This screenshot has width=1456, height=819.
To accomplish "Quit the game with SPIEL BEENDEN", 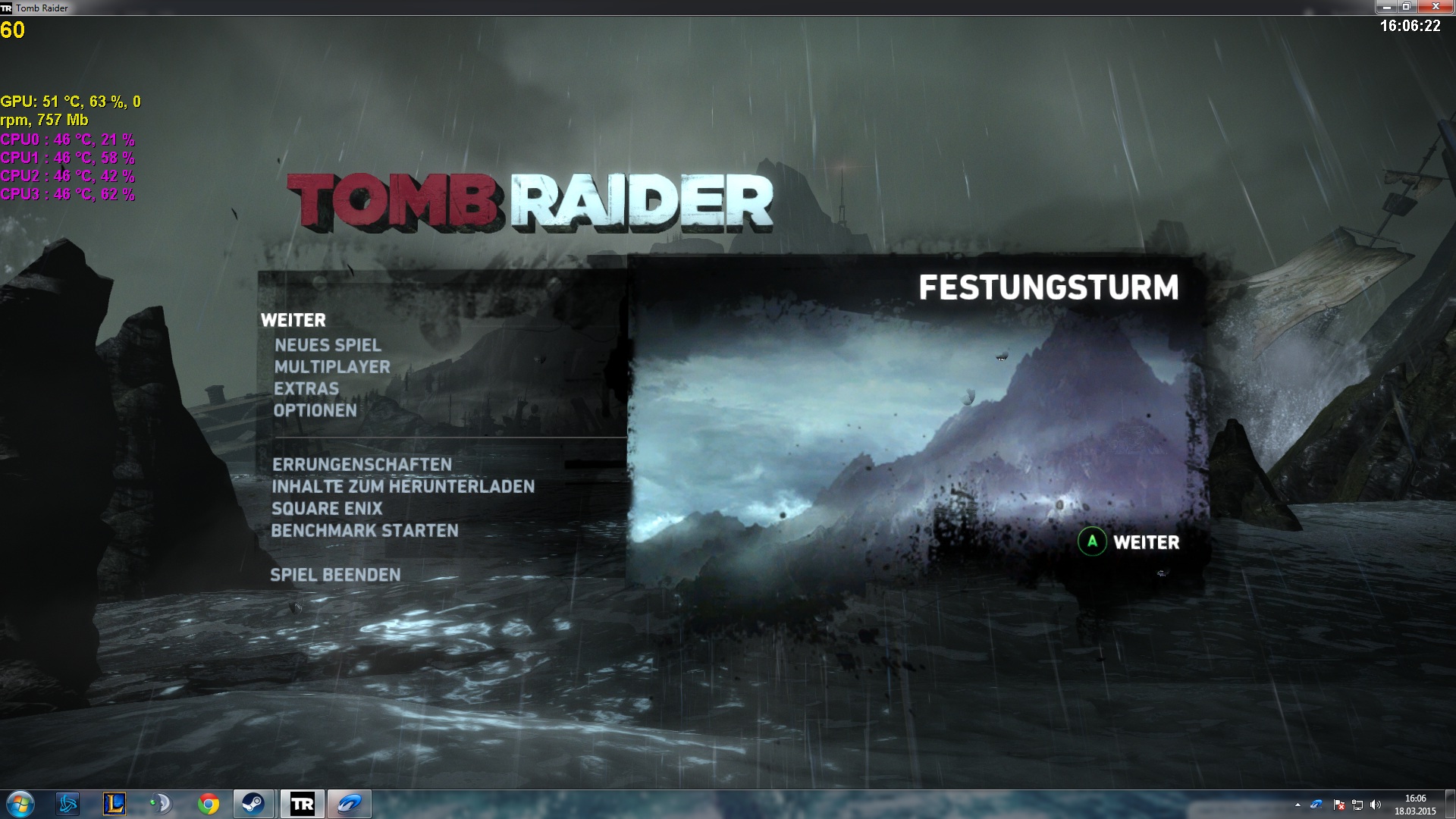I will (x=335, y=575).
